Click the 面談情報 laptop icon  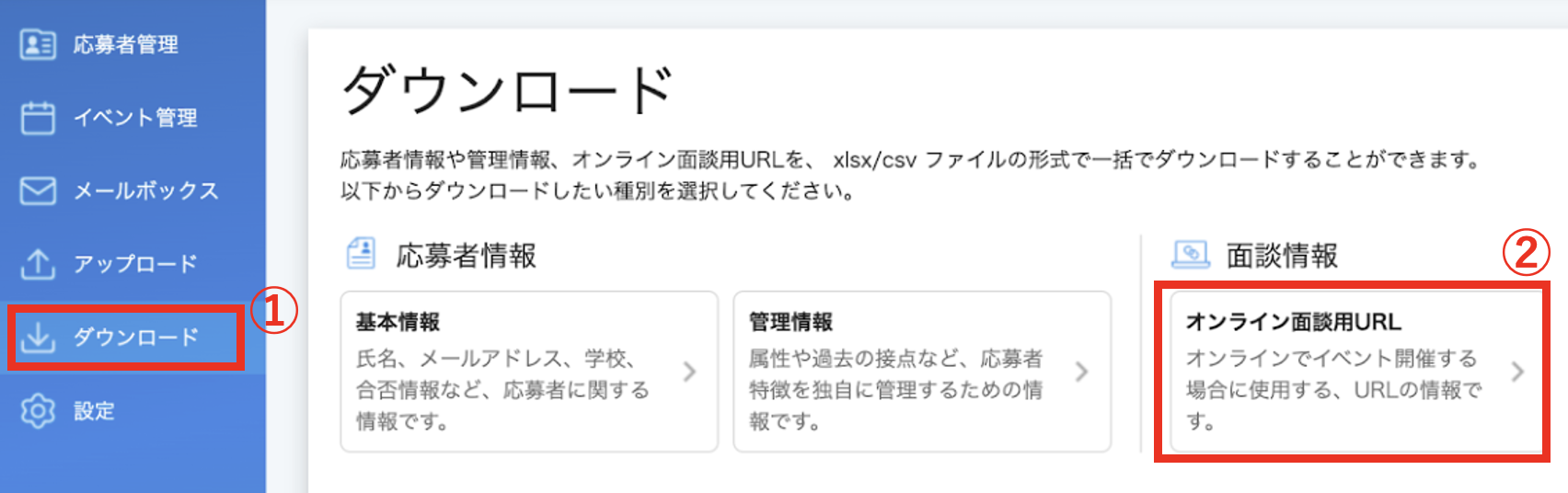click(1191, 254)
